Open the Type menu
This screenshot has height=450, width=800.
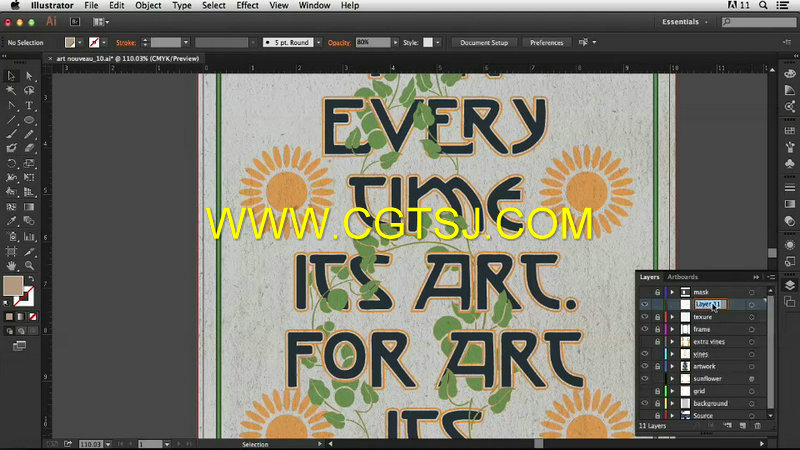pyautogui.click(x=182, y=5)
